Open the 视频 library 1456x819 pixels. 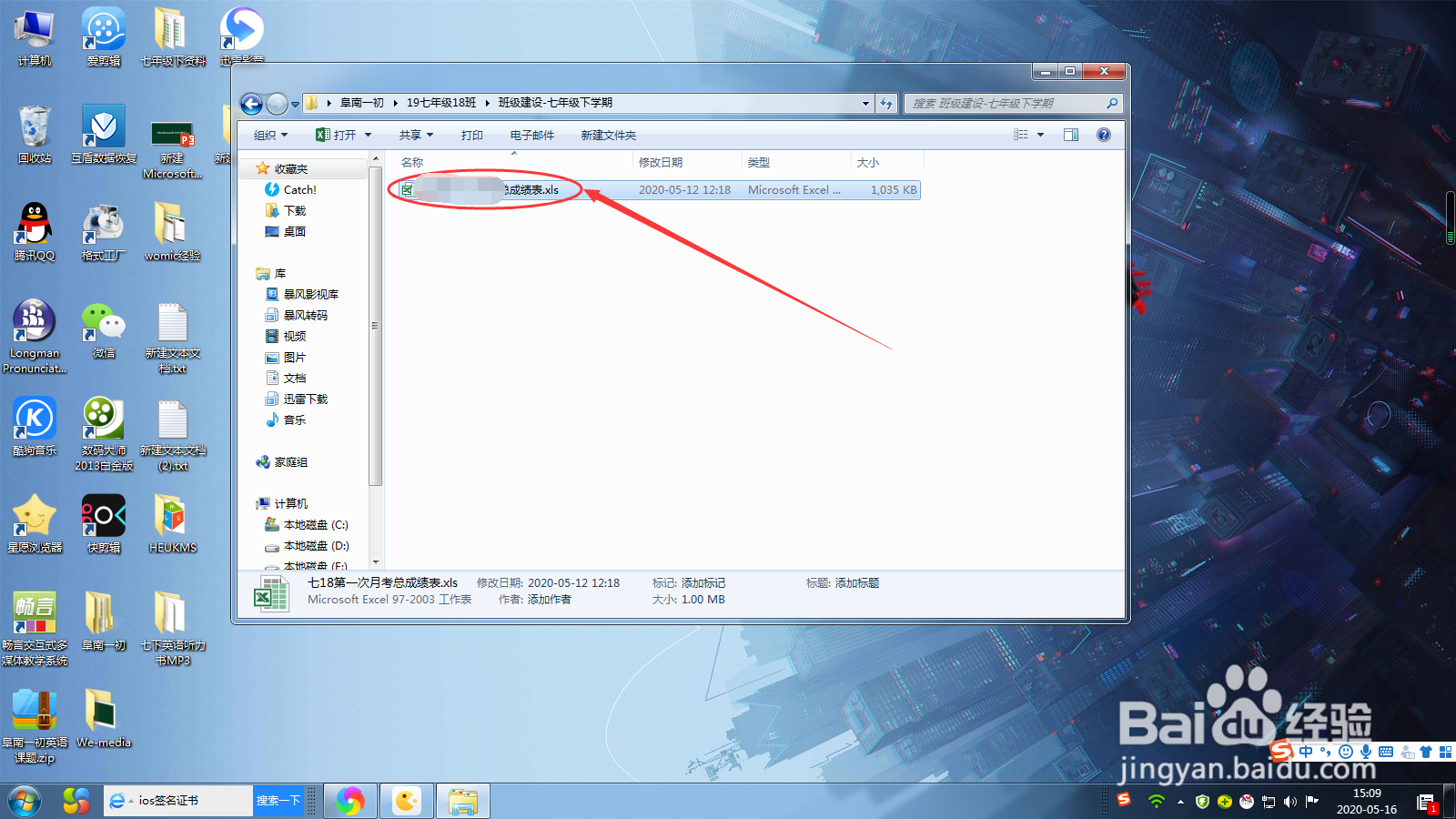click(x=286, y=336)
